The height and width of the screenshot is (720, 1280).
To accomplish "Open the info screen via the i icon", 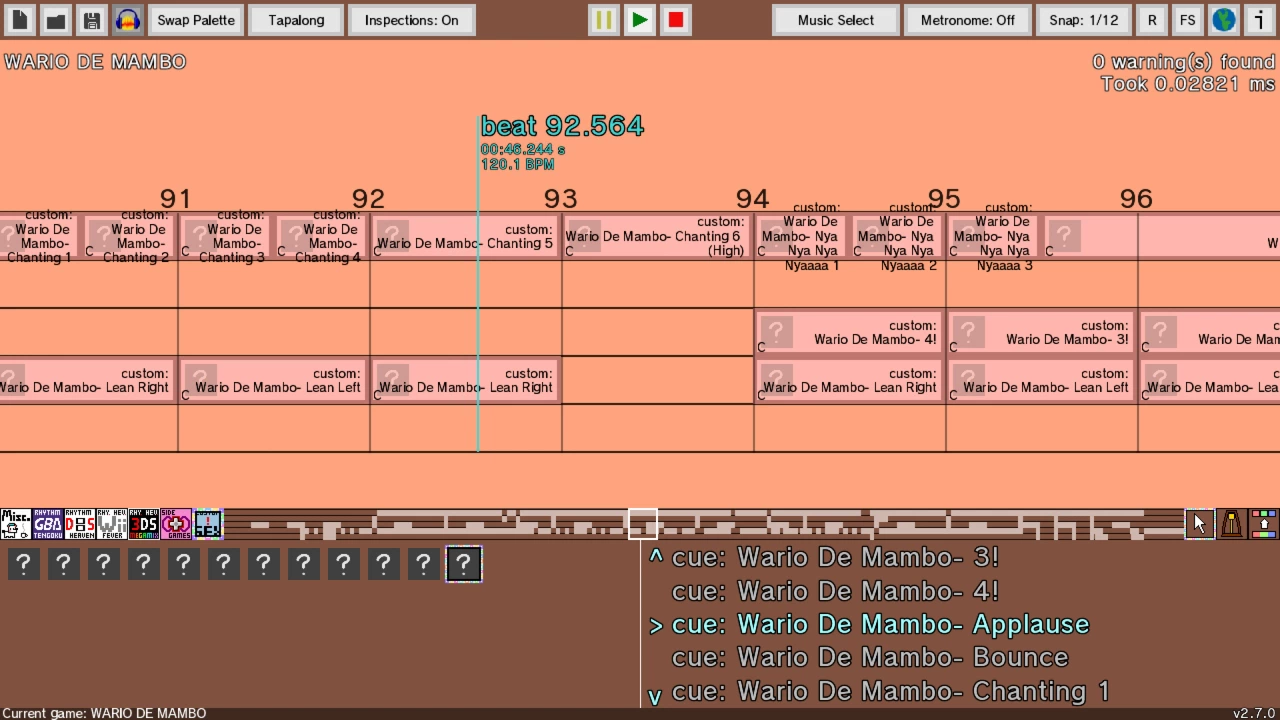I will [1260, 20].
